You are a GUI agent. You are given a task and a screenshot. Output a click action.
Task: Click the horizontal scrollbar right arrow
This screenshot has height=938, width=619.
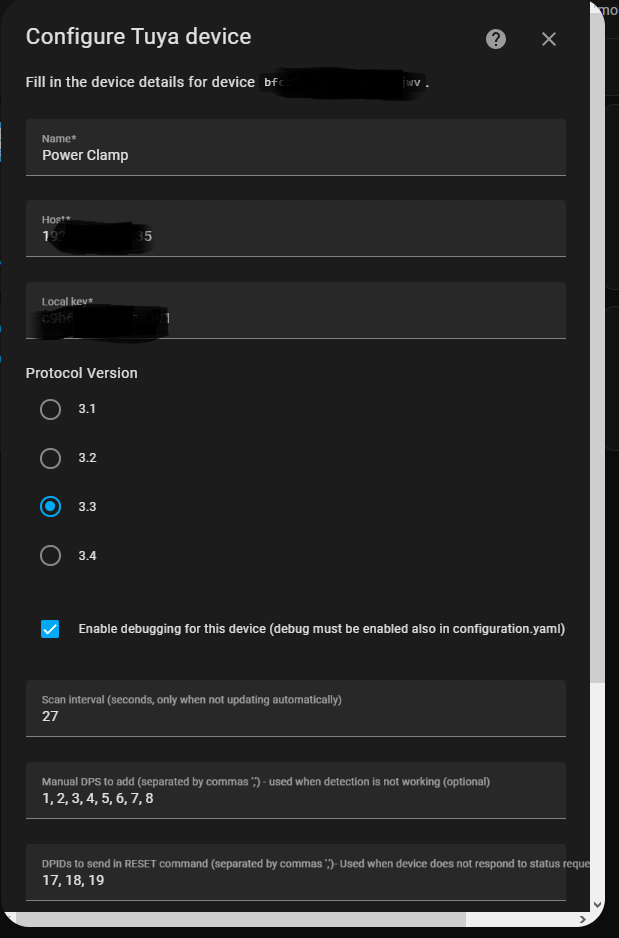click(580, 918)
